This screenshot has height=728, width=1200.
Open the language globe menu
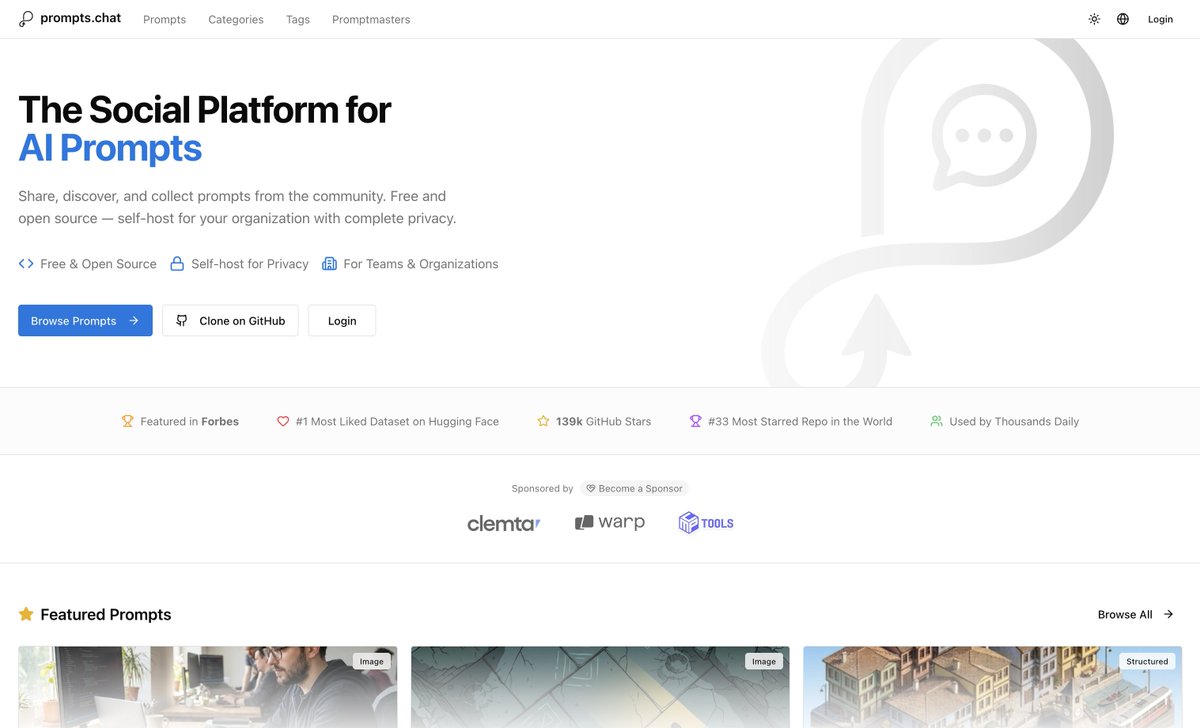click(x=1123, y=19)
